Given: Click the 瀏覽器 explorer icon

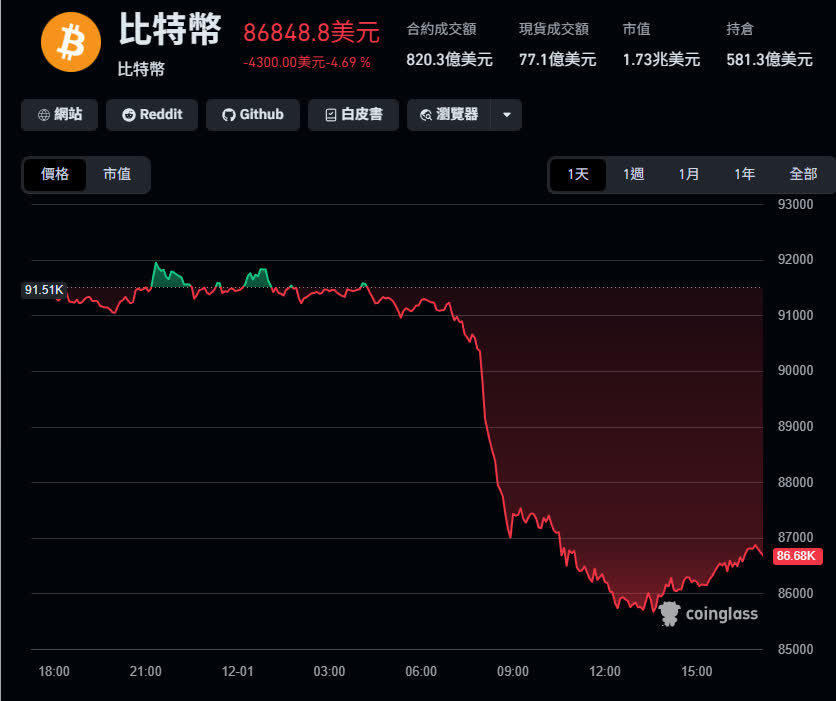Looking at the screenshot, I should [x=426, y=115].
